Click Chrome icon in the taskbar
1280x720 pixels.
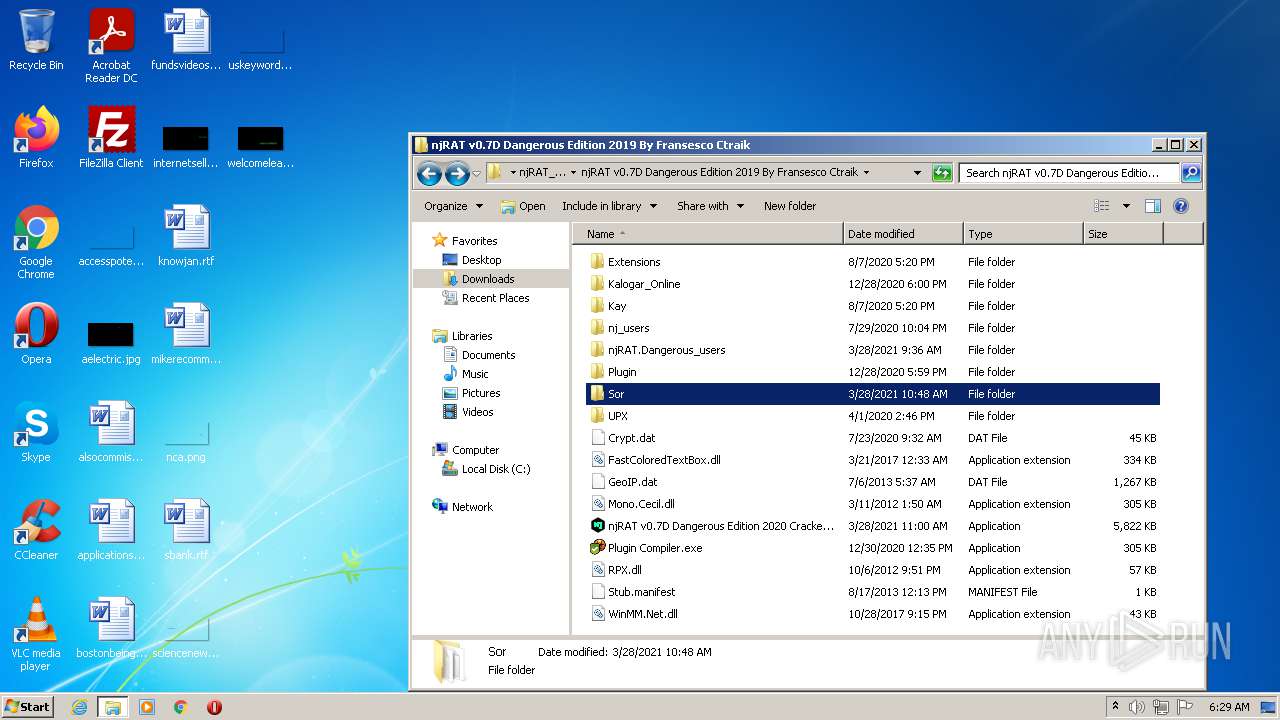(x=180, y=707)
